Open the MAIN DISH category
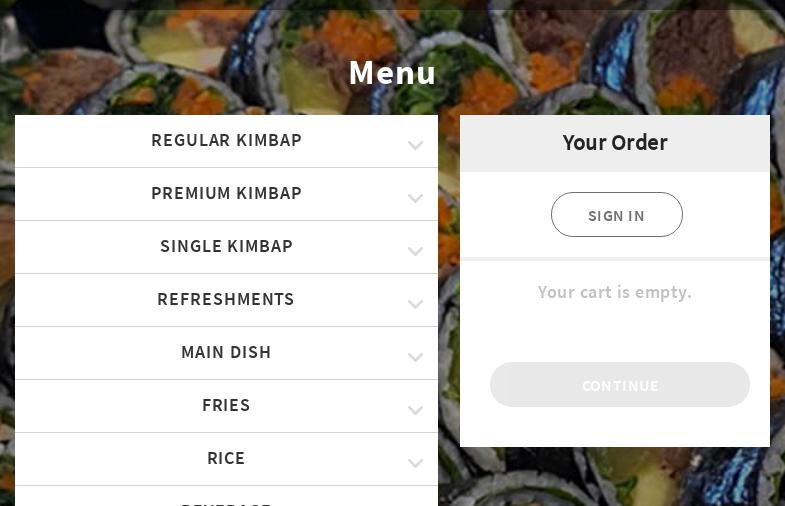This screenshot has width=785, height=506. (226, 353)
